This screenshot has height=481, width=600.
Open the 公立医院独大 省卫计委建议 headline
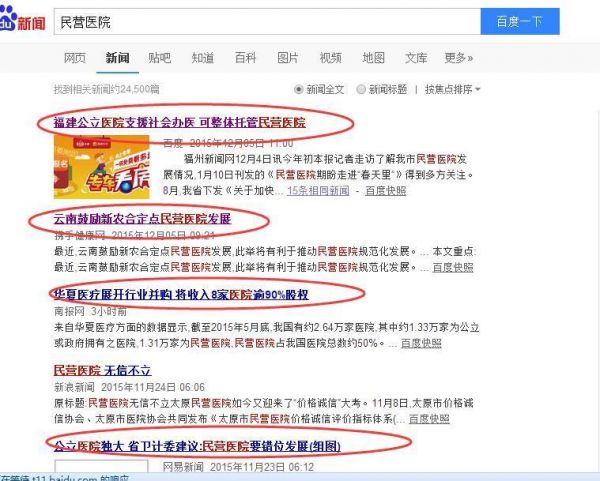(x=197, y=446)
